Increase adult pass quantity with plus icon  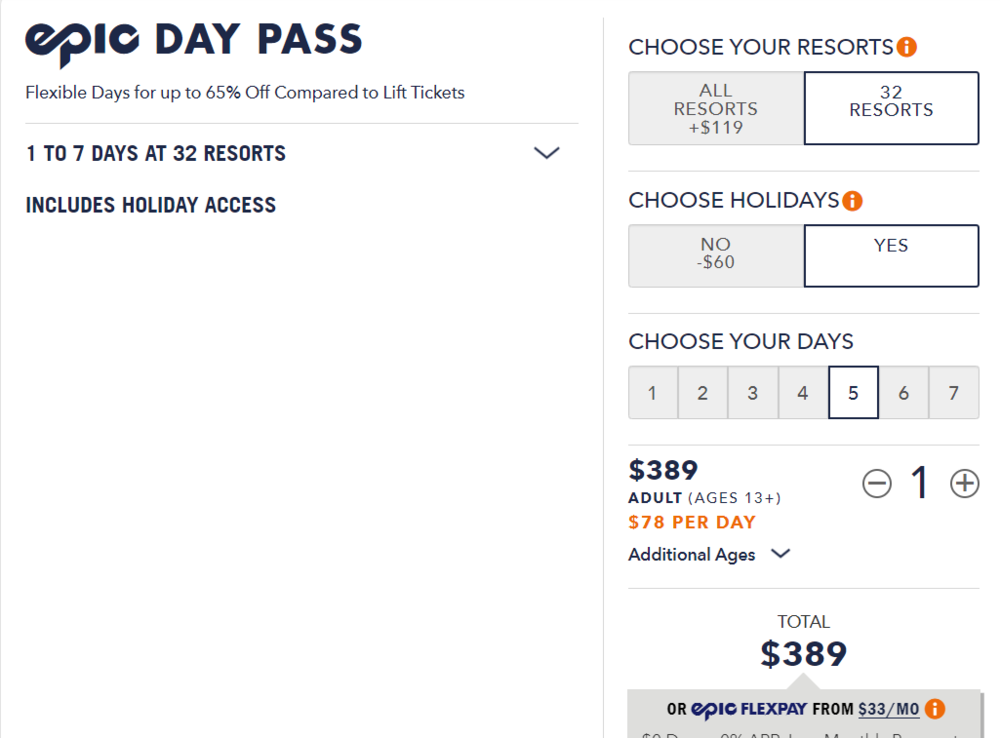tap(964, 484)
